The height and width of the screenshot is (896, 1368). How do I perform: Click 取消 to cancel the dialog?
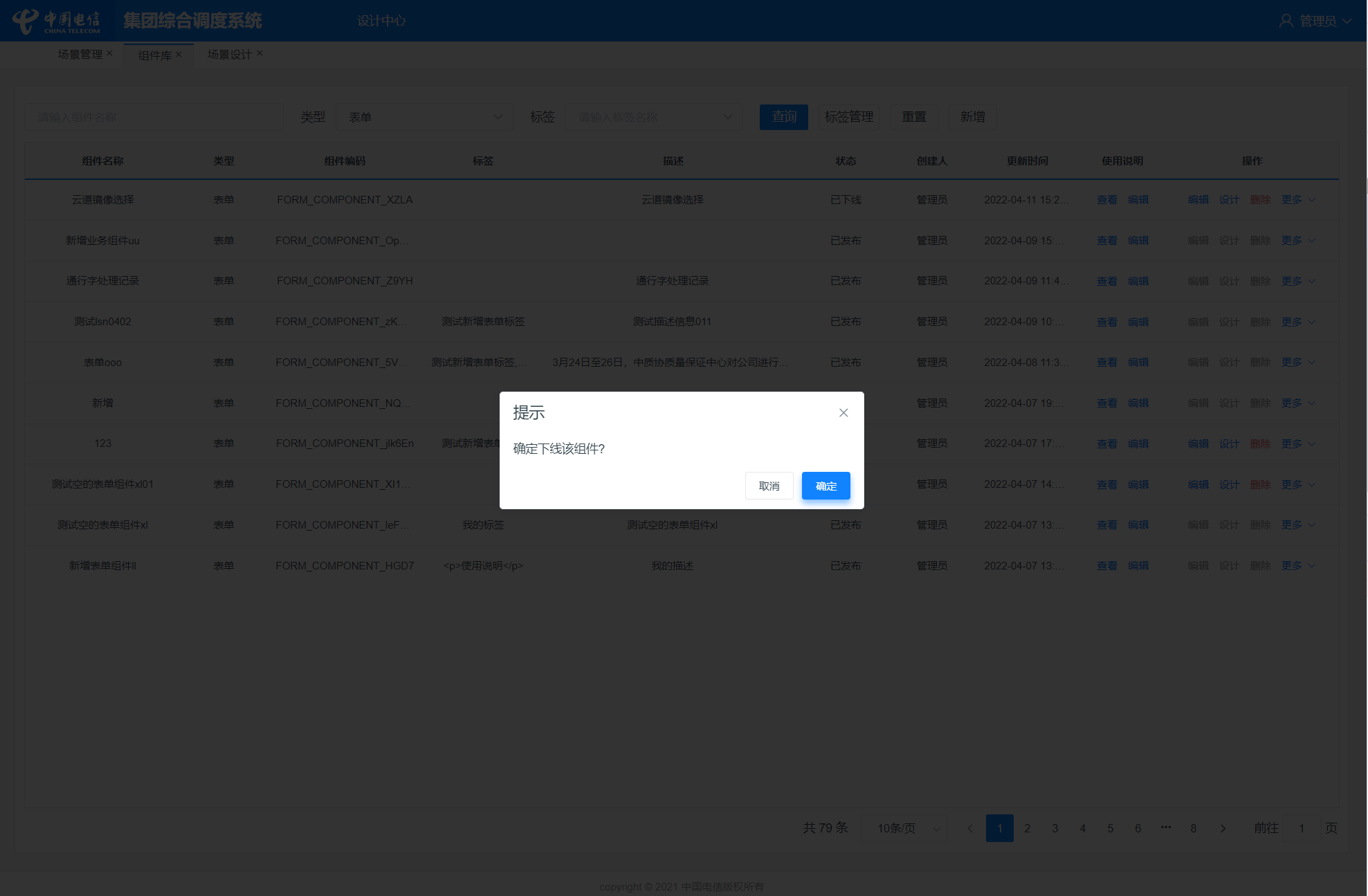769,486
